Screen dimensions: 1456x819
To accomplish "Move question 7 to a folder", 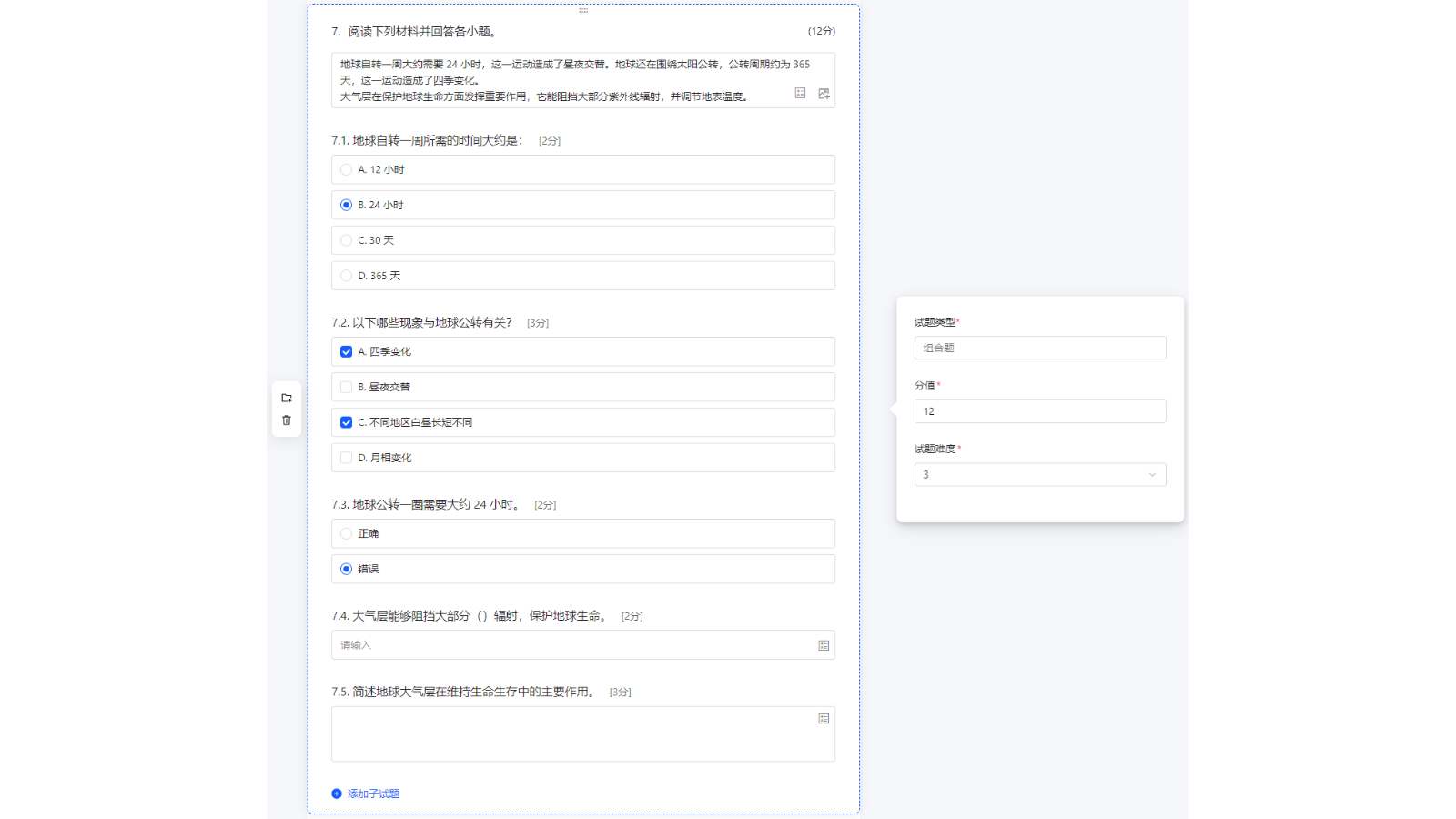I will point(286,398).
